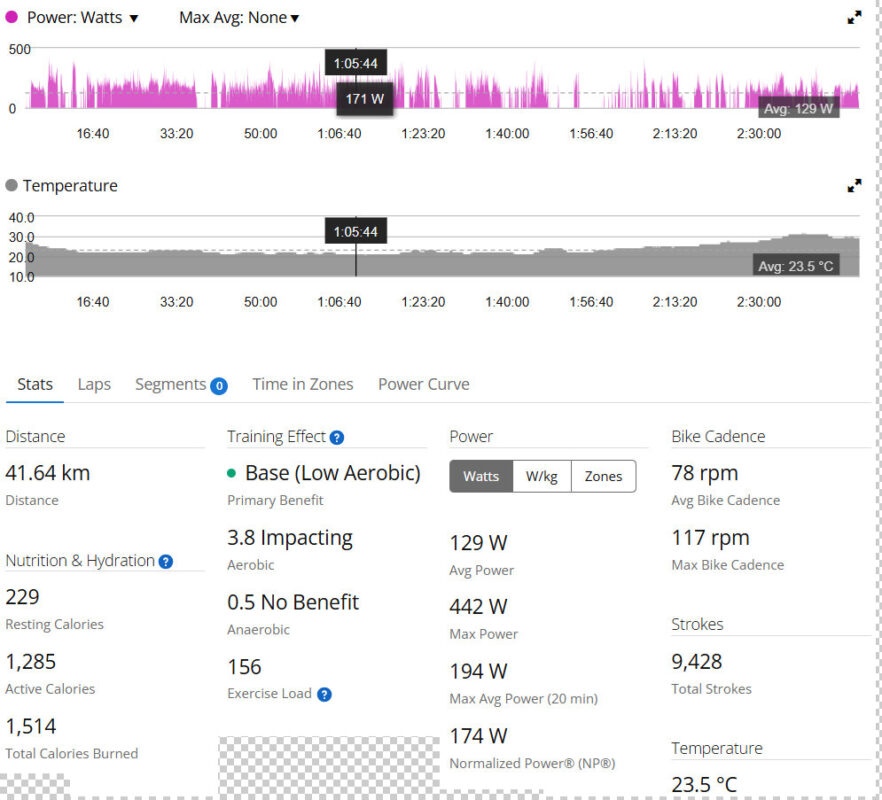The height and width of the screenshot is (800, 882).
Task: Click the Nutrition & Hydration heading
Action: (80, 560)
